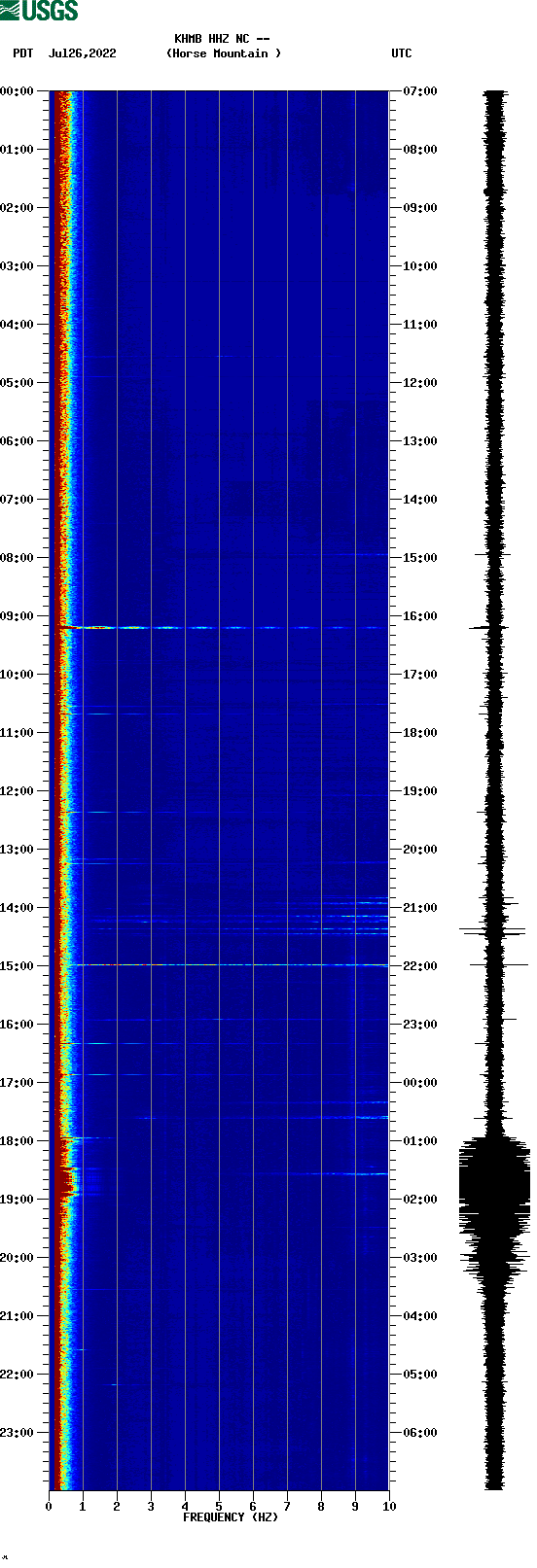The width and height of the screenshot is (537, 1568).
Task: Select the station title KHMB HHZ NC --
Action: (222, 39)
